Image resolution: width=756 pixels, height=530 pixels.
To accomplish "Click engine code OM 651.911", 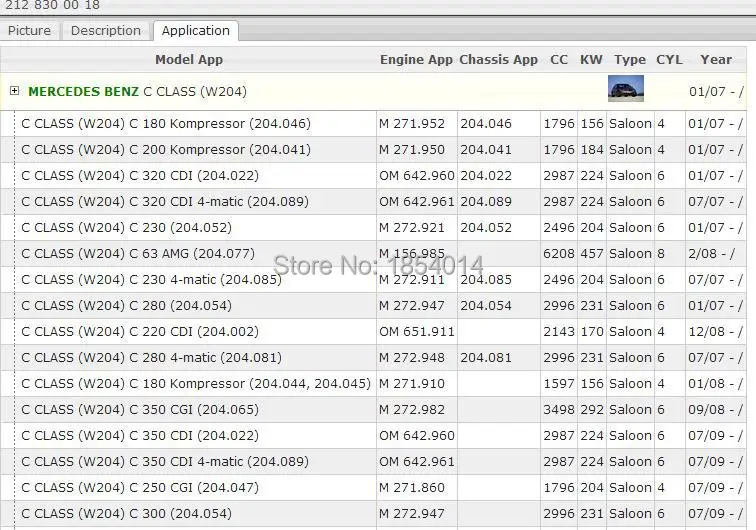I will click(x=417, y=332).
